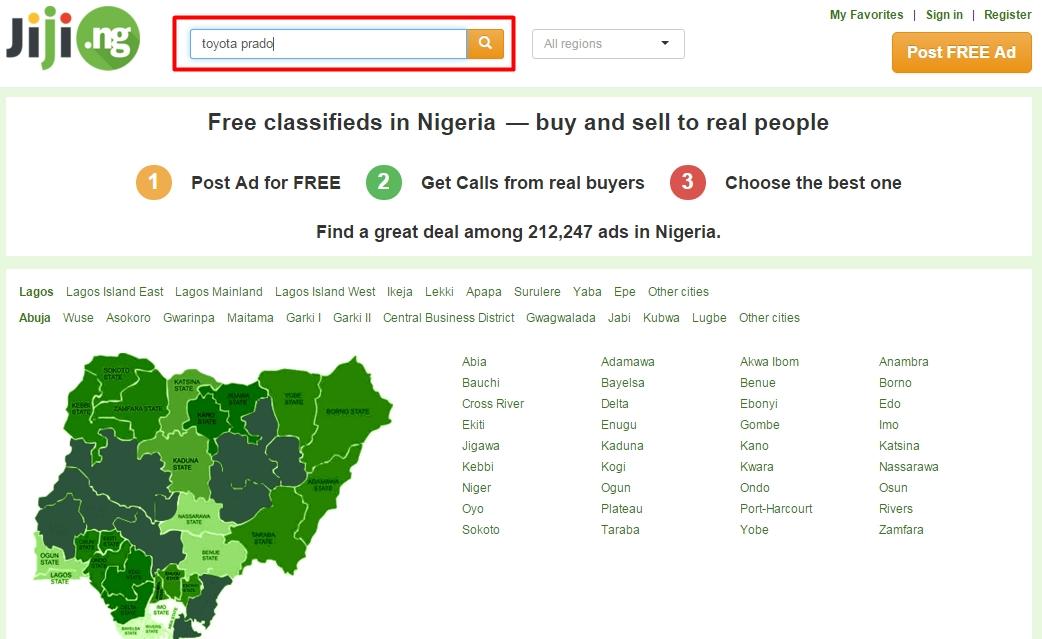The image size is (1042, 639).
Task: Expand the All regions dropdown
Action: pyautogui.click(x=608, y=44)
